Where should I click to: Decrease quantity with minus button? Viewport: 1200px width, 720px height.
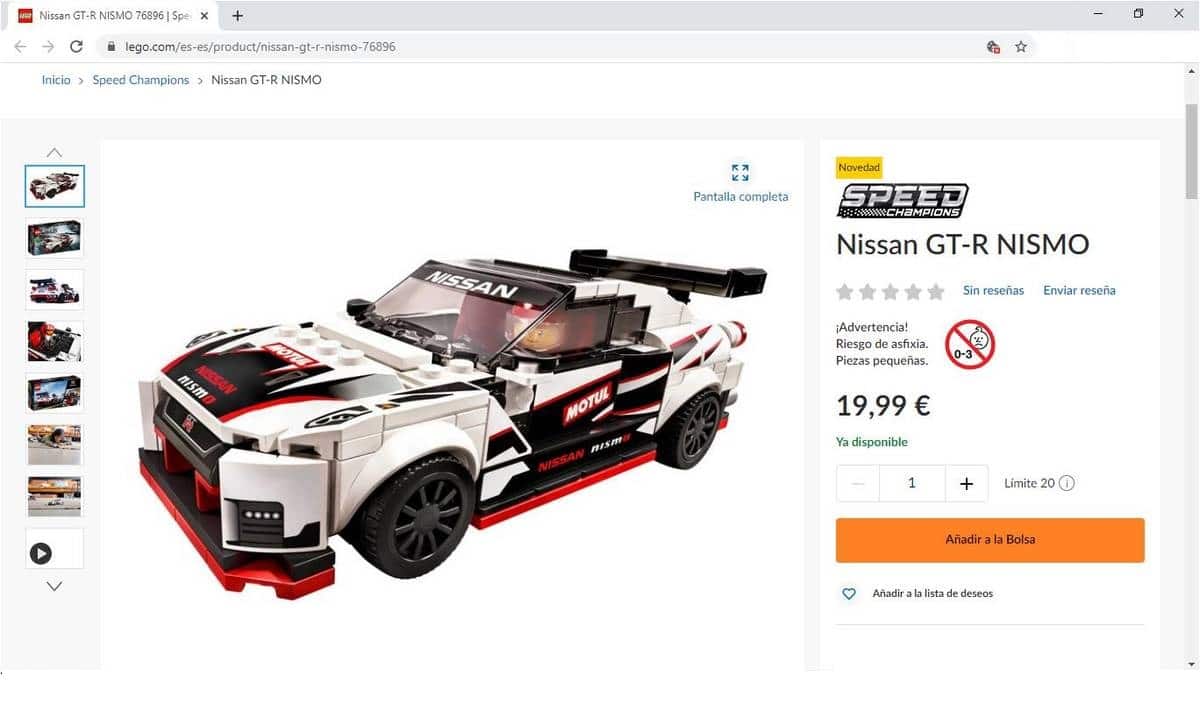tap(858, 483)
